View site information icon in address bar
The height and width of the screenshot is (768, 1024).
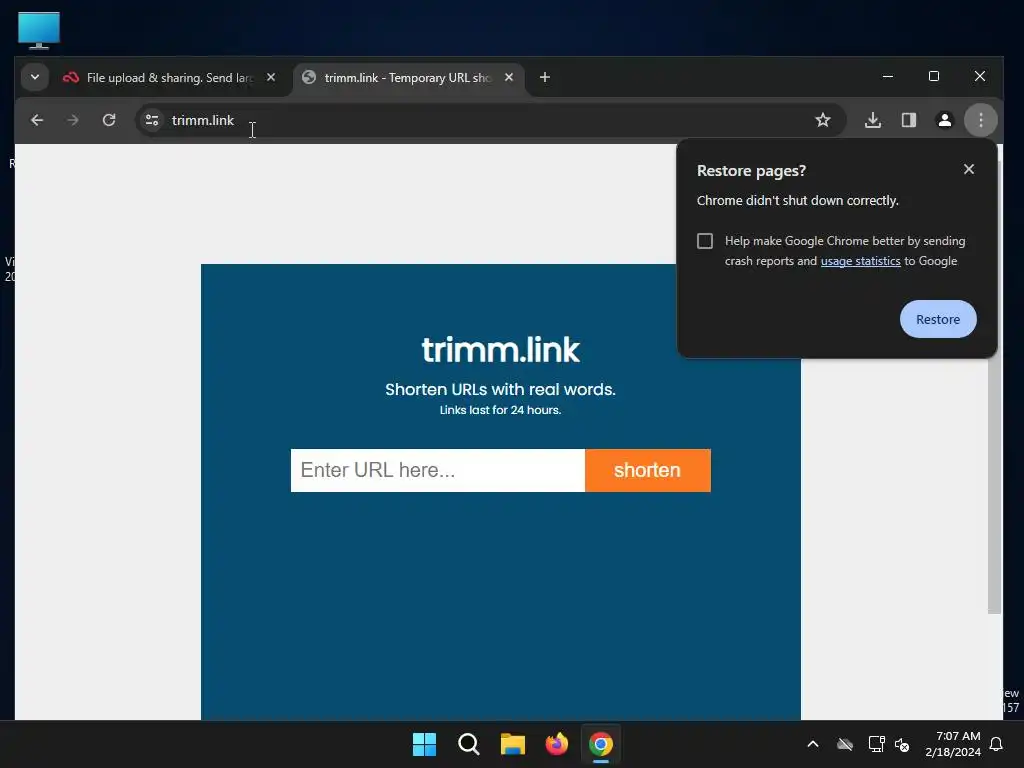click(152, 120)
